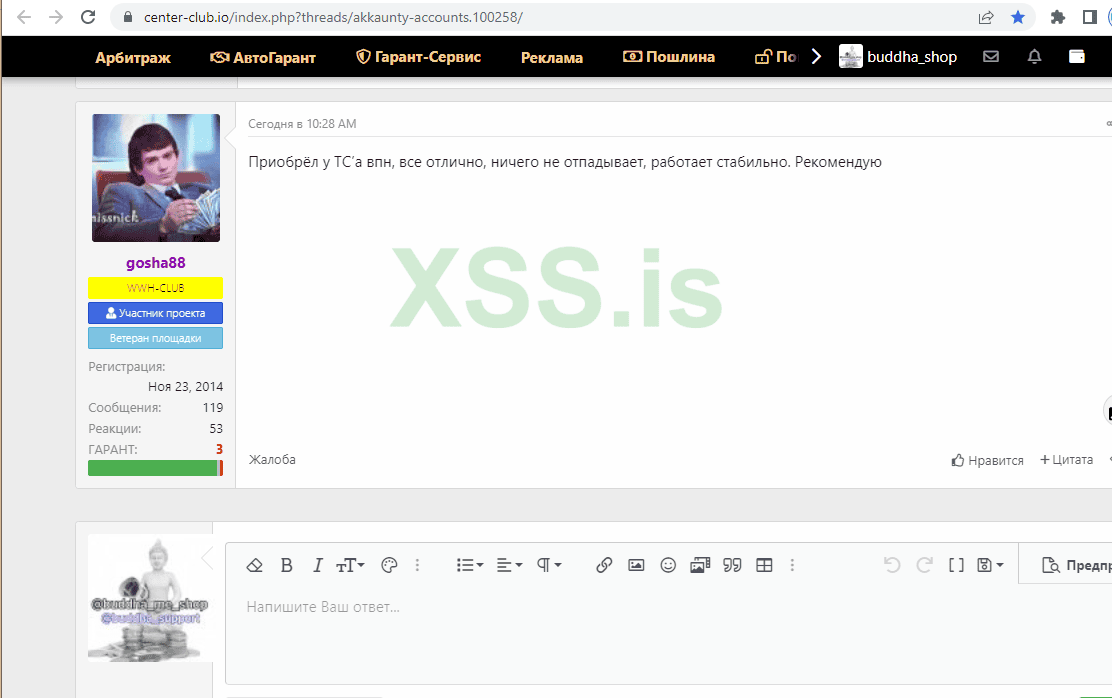Click the WWH-CLUB yellow badge
1112x698 pixels.
pos(155,288)
